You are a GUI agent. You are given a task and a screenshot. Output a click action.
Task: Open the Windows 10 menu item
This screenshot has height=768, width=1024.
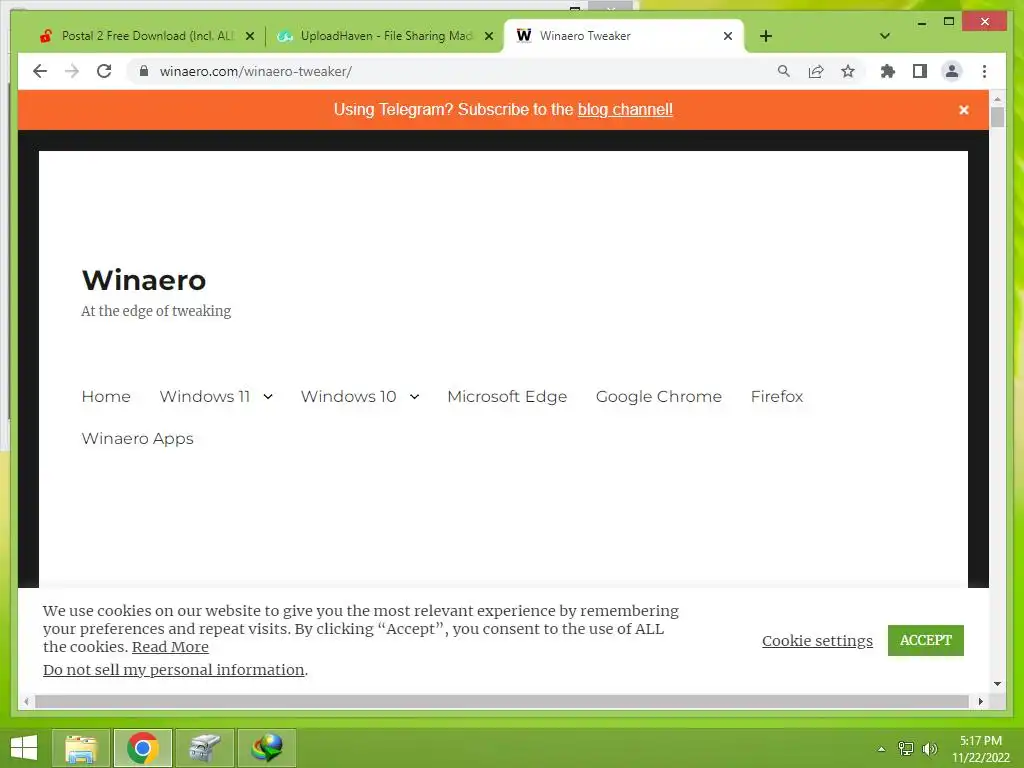348,396
